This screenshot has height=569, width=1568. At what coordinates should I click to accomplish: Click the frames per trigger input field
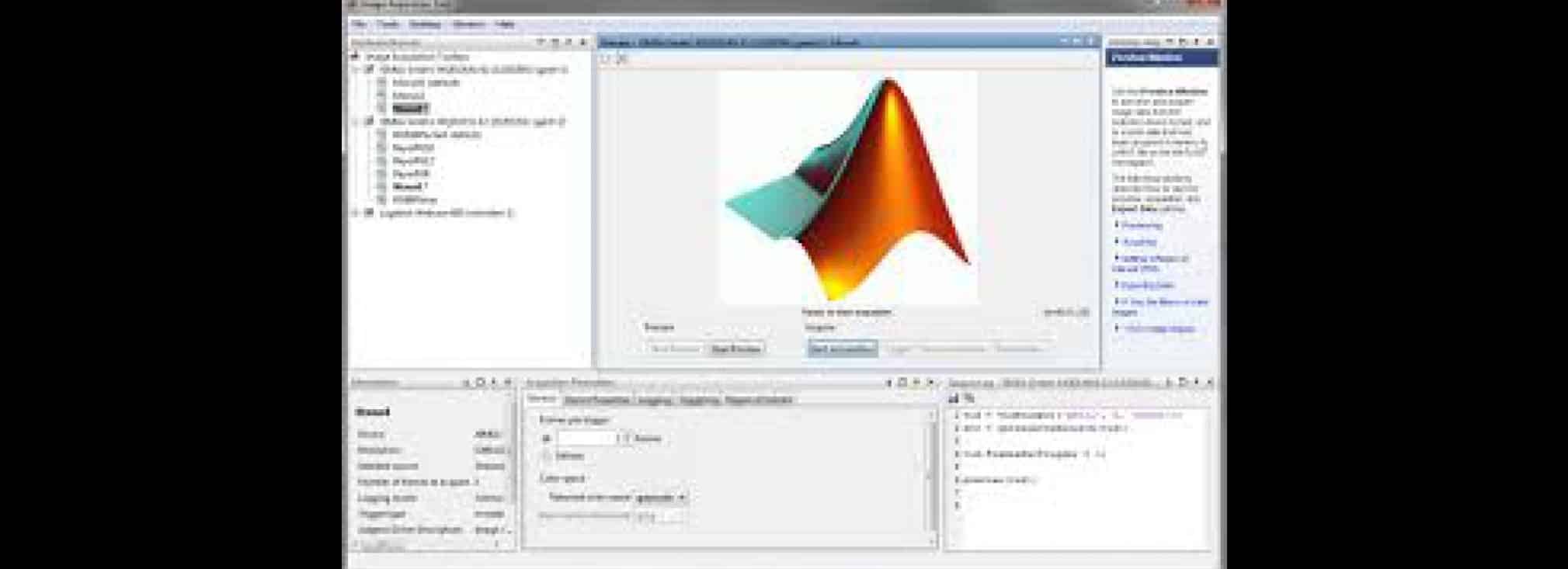588,439
